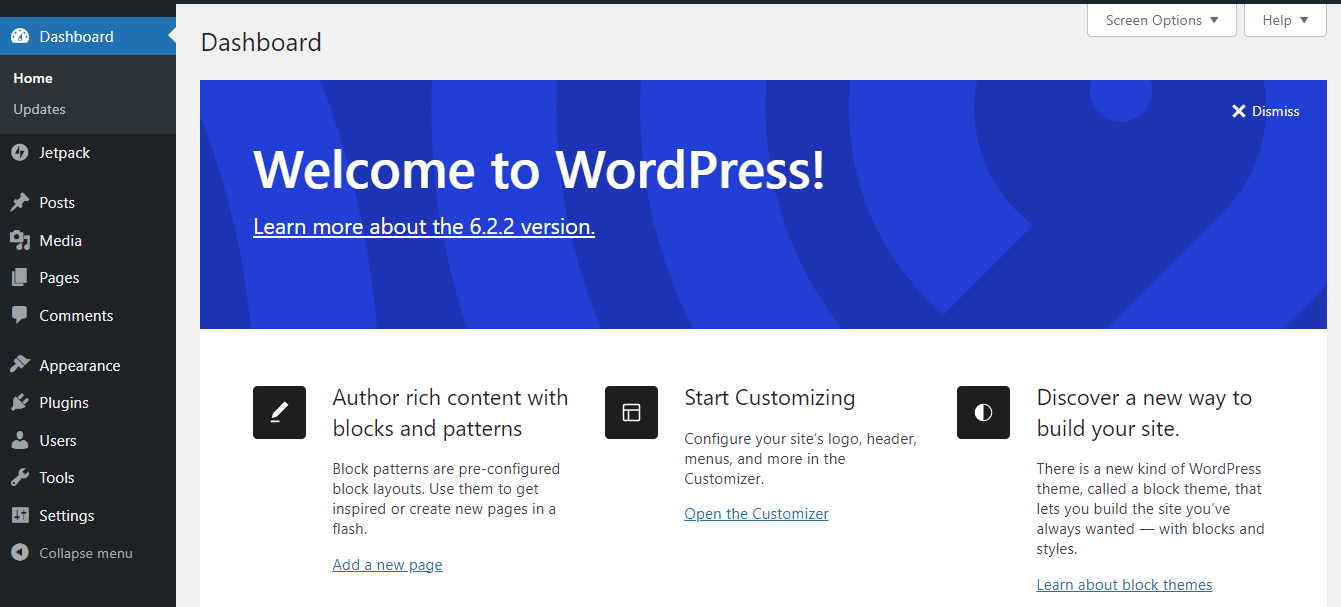1341x607 pixels.
Task: Open the Settings menu label
Action: [x=66, y=515]
